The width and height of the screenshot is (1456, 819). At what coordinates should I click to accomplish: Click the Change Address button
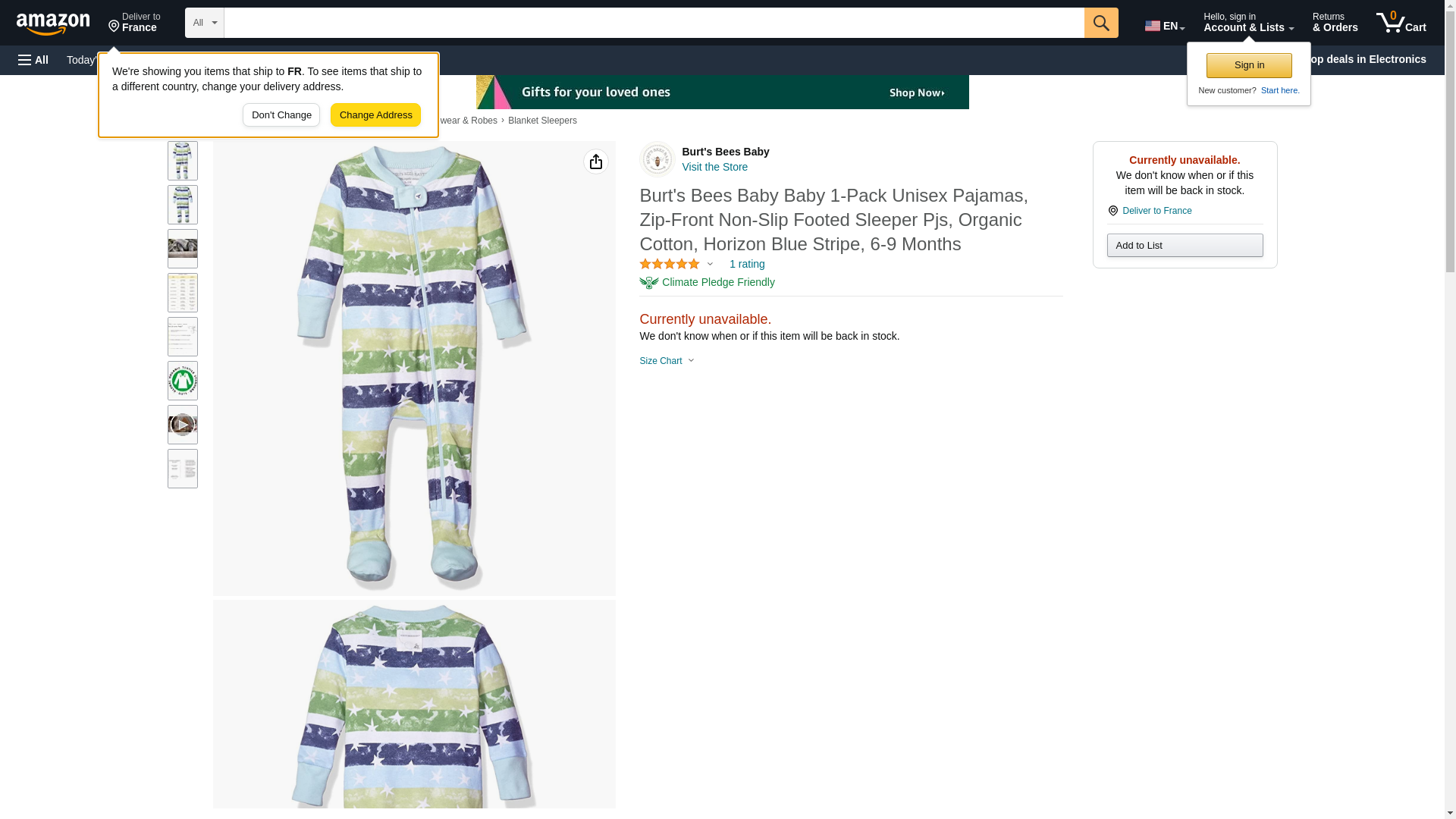tap(375, 115)
